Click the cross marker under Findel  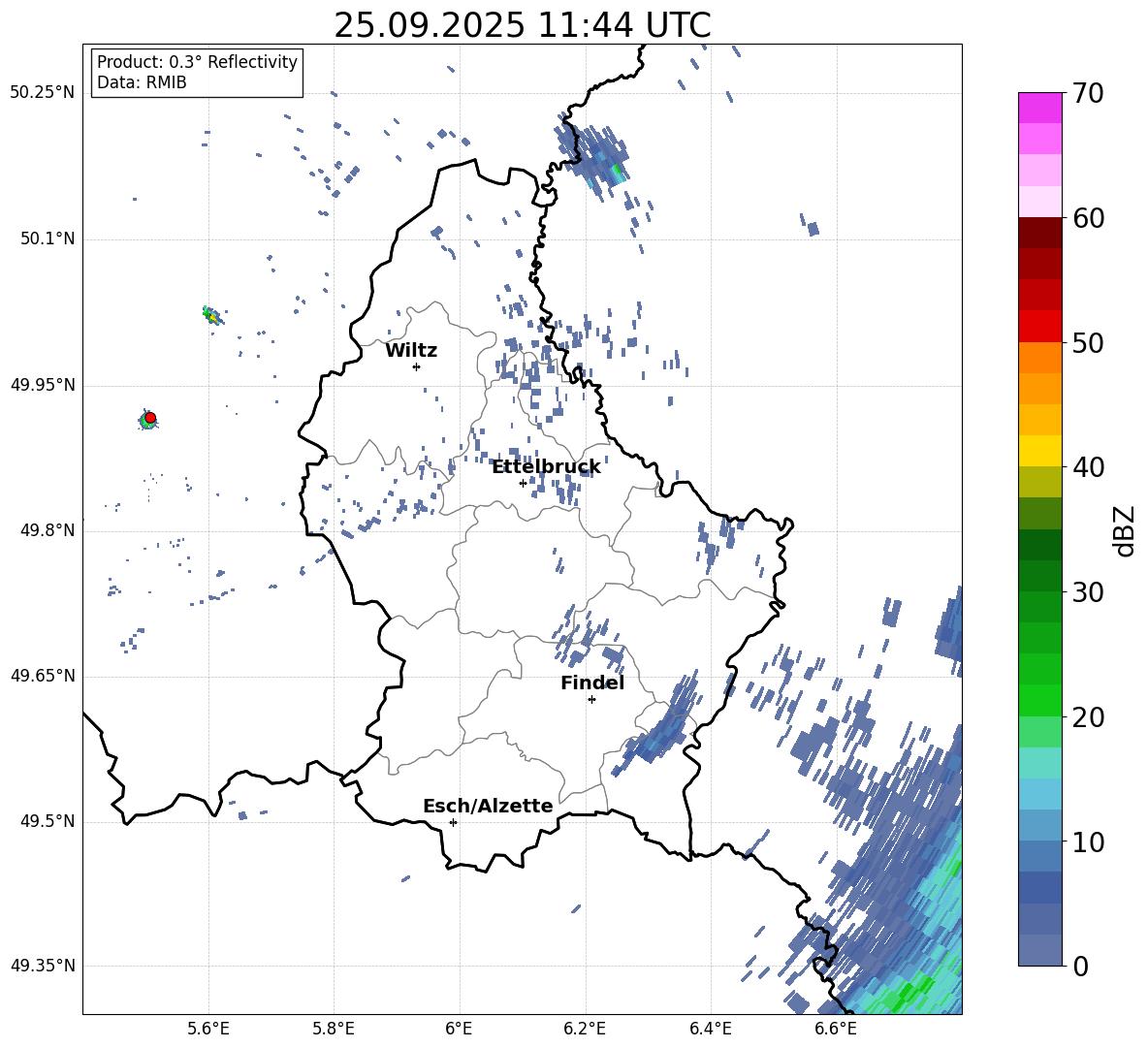click(591, 700)
